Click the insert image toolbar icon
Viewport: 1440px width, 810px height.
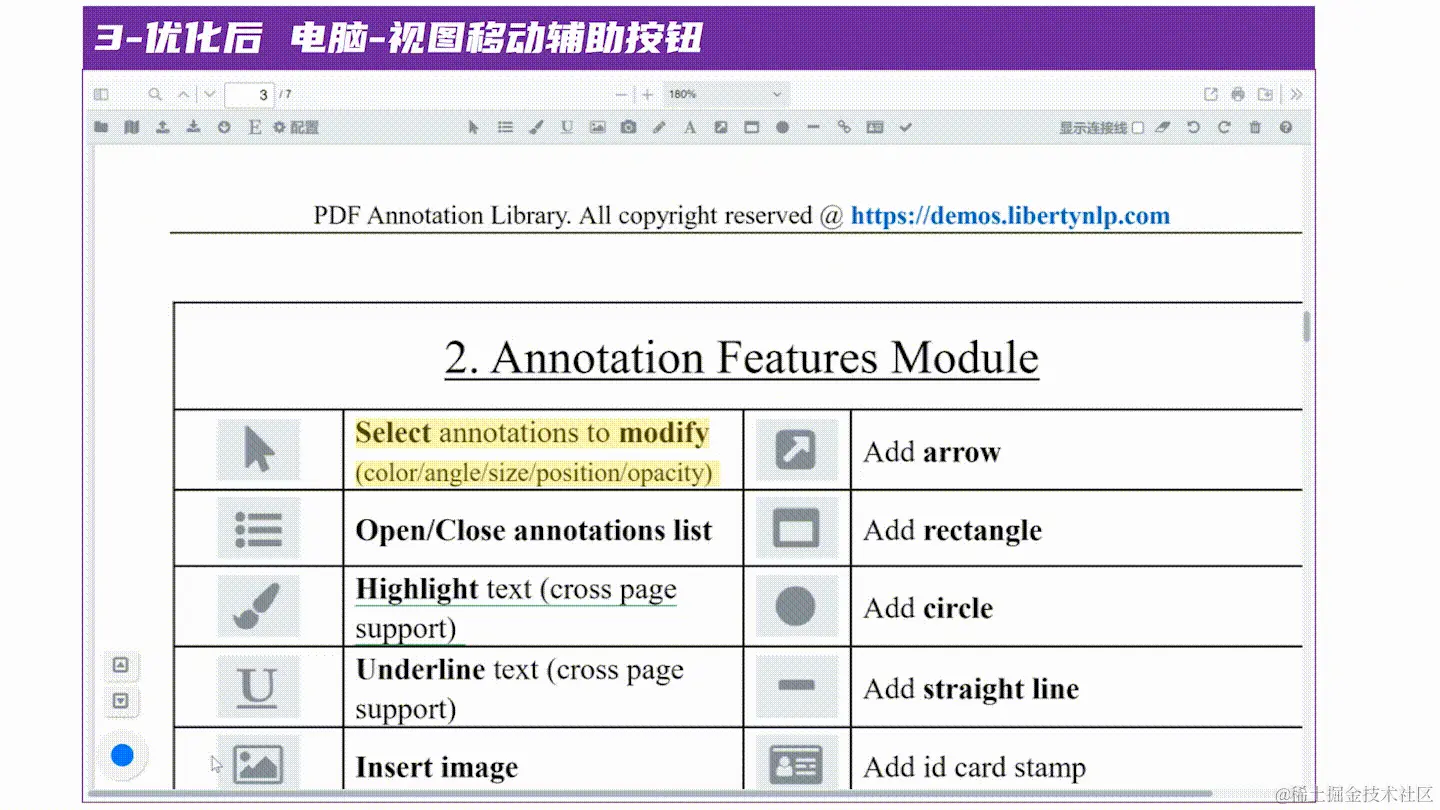click(x=597, y=128)
